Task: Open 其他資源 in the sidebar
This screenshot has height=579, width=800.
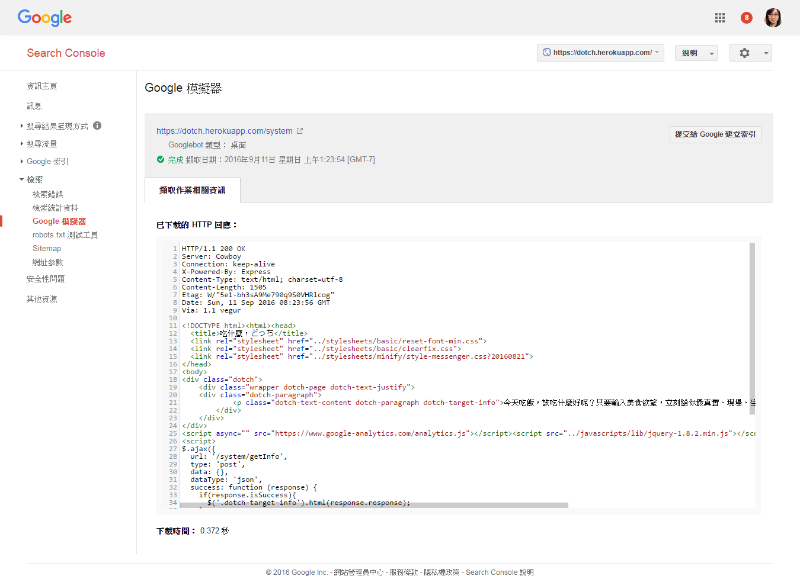Action: point(42,299)
